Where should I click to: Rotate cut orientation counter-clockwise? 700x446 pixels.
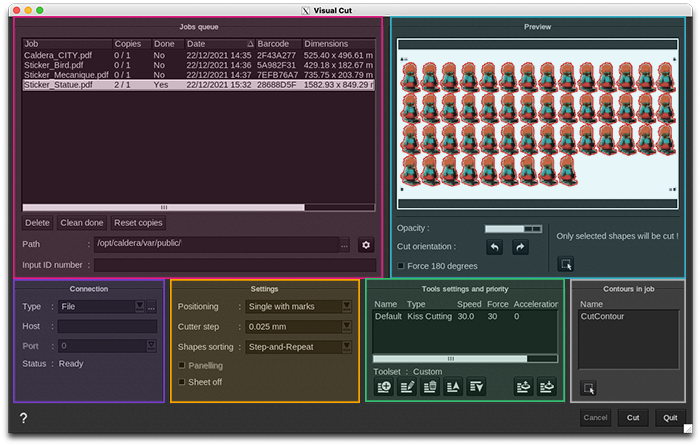point(495,246)
